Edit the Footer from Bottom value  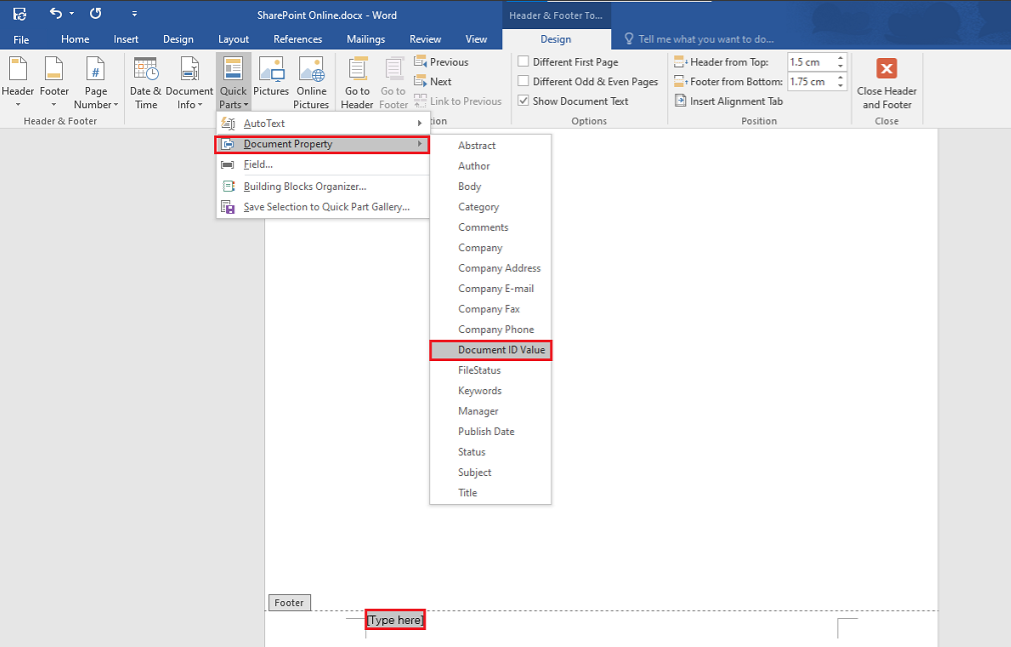tap(810, 81)
